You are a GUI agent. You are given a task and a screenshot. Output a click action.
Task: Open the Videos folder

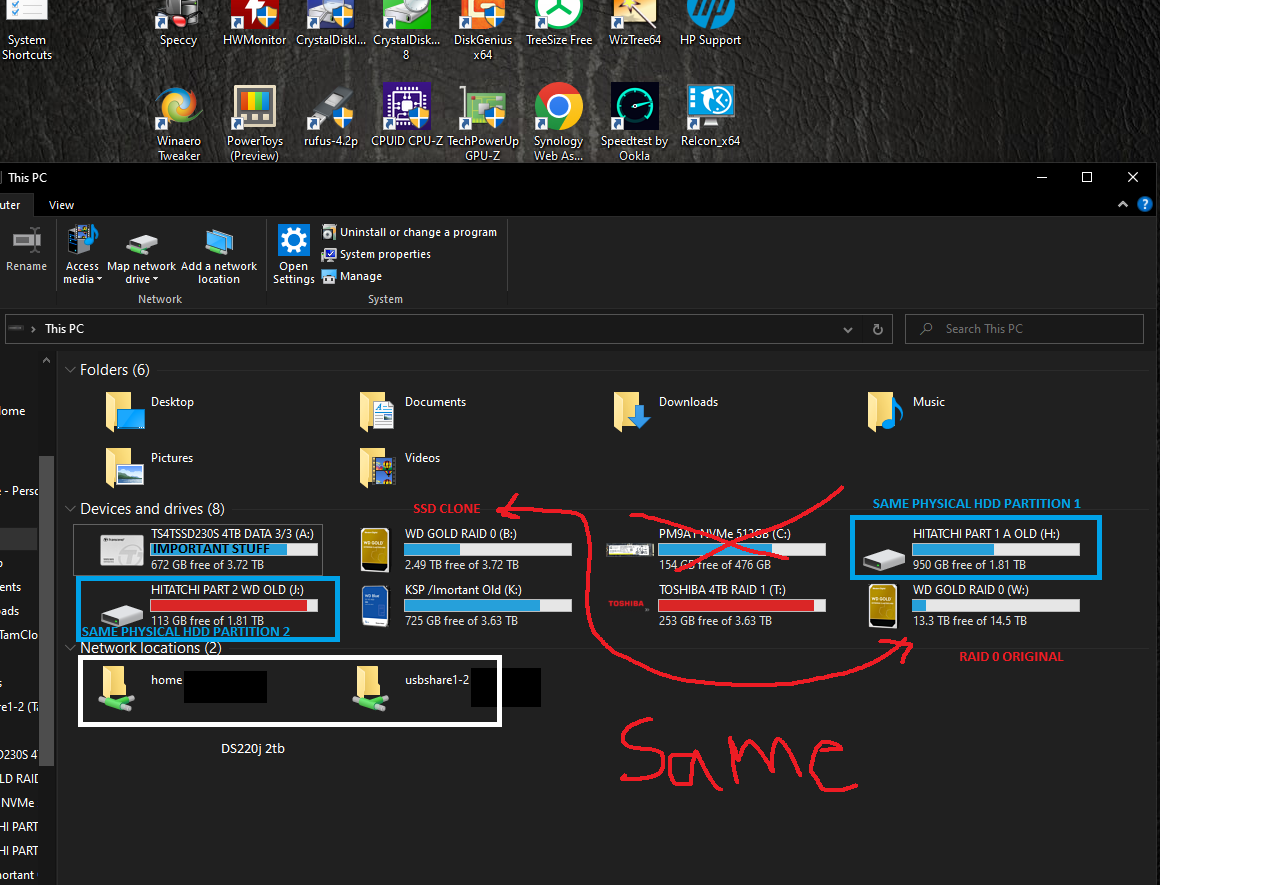400,466
